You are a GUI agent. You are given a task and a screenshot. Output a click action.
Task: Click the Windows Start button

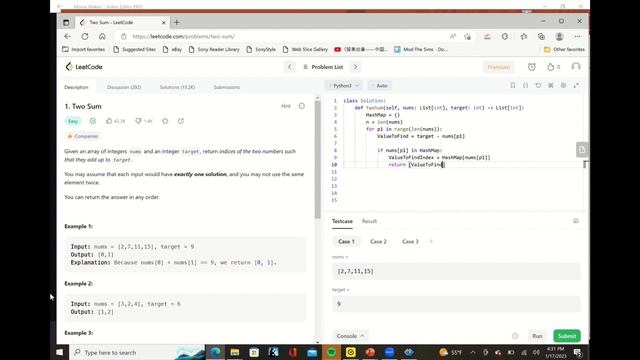(x=60, y=352)
